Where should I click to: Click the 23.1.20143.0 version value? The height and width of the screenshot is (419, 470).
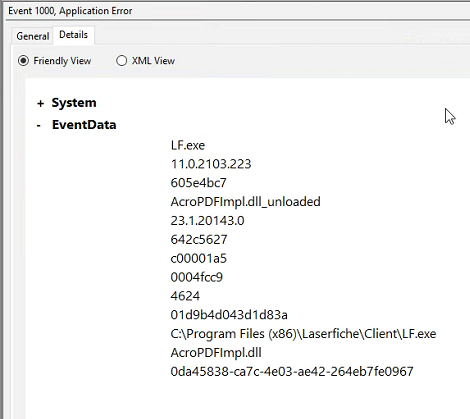207,221
